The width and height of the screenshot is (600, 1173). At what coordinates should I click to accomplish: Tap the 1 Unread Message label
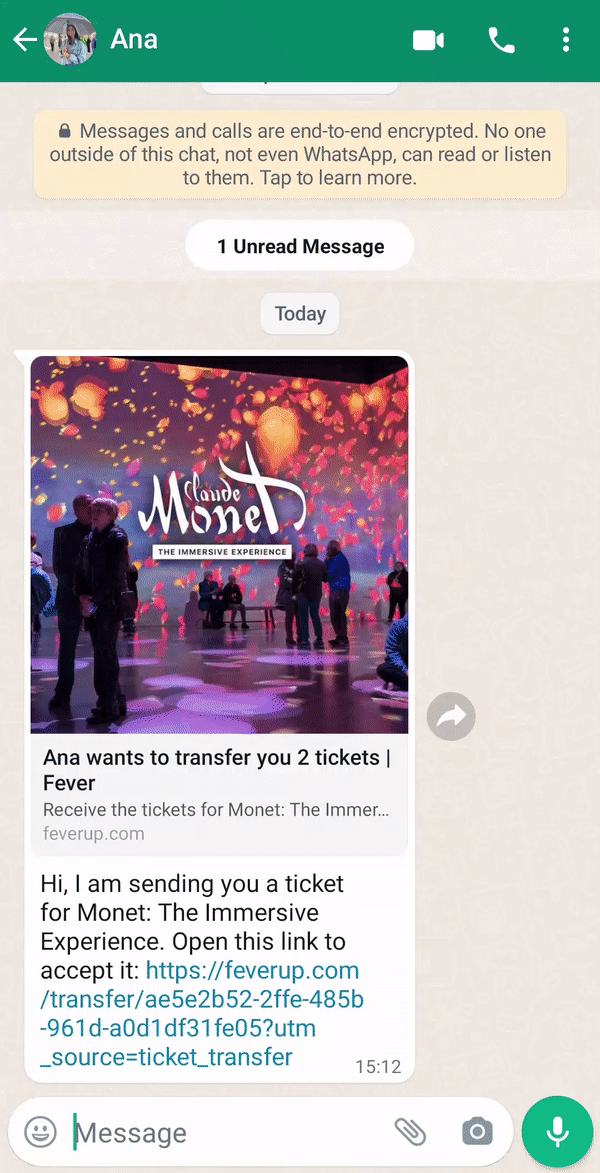300,246
